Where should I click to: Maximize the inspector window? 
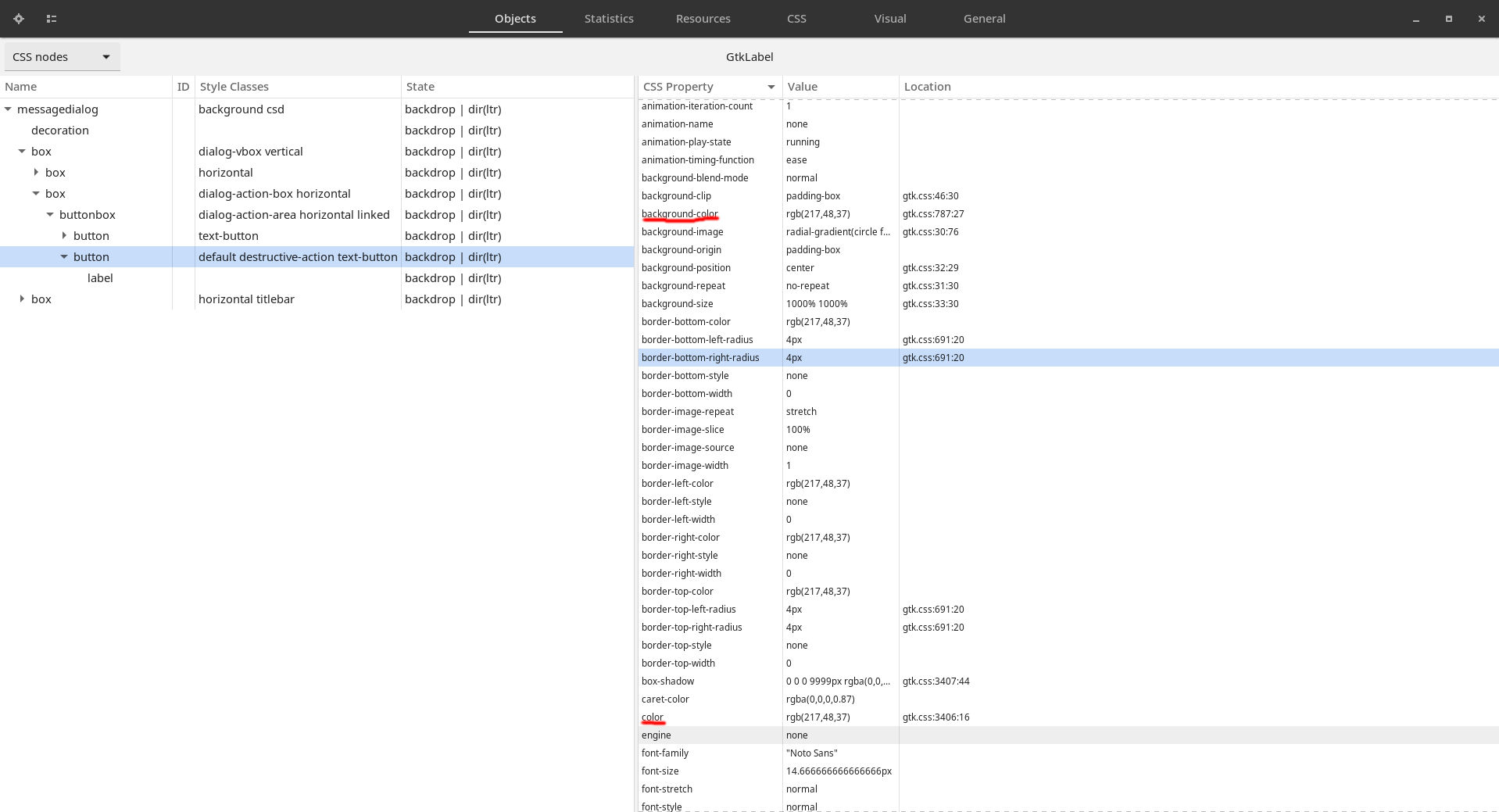pos(1449,19)
